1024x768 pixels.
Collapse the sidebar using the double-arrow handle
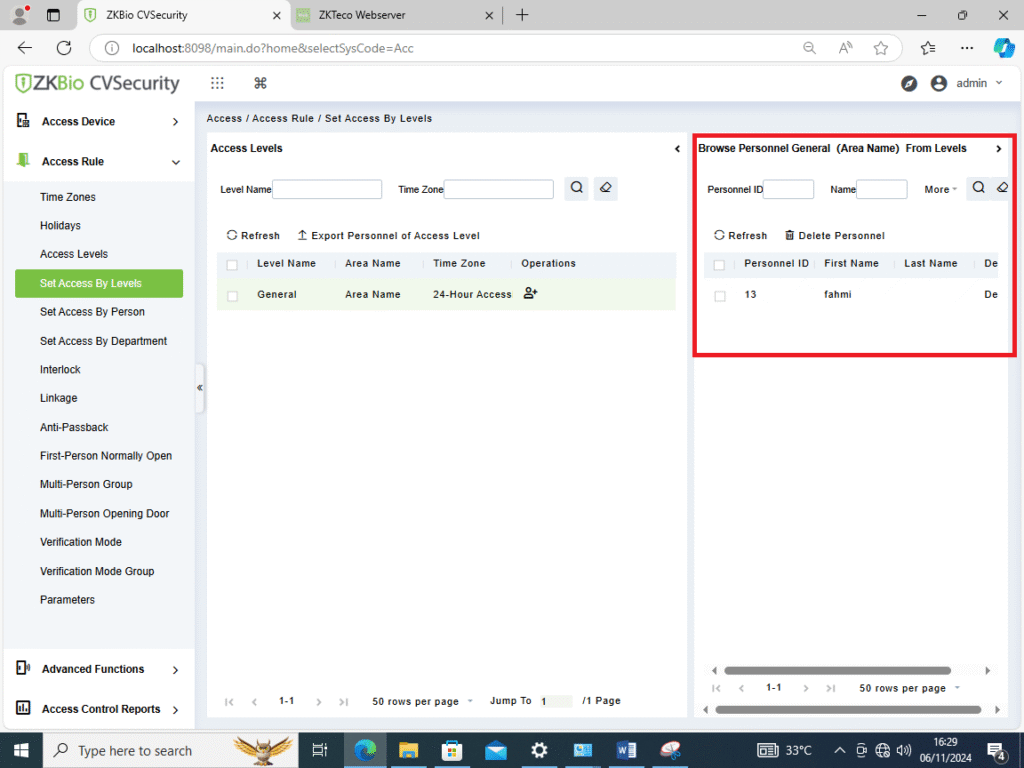pos(200,387)
